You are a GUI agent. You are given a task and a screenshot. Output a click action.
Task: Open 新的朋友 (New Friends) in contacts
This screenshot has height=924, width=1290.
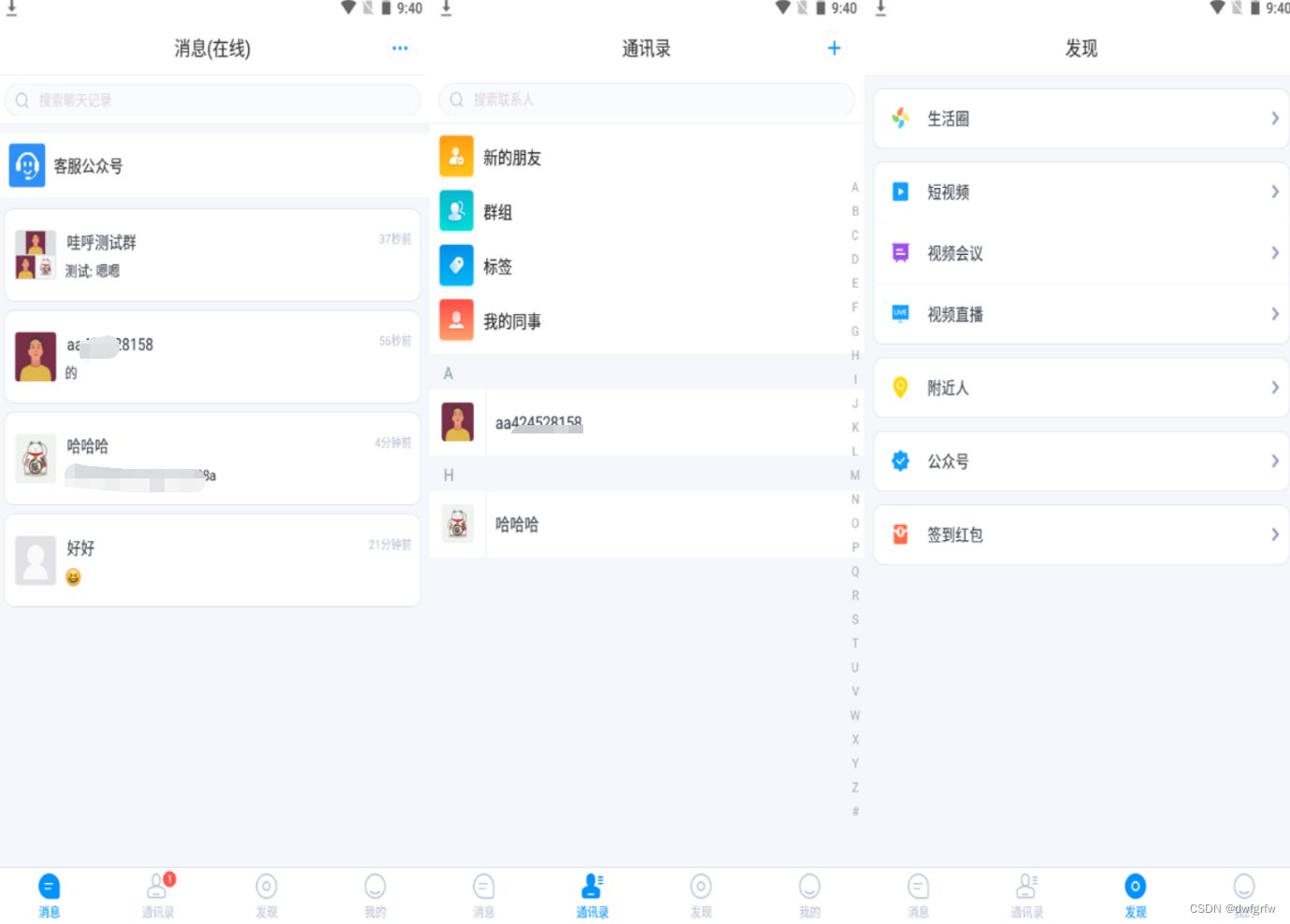tap(512, 157)
